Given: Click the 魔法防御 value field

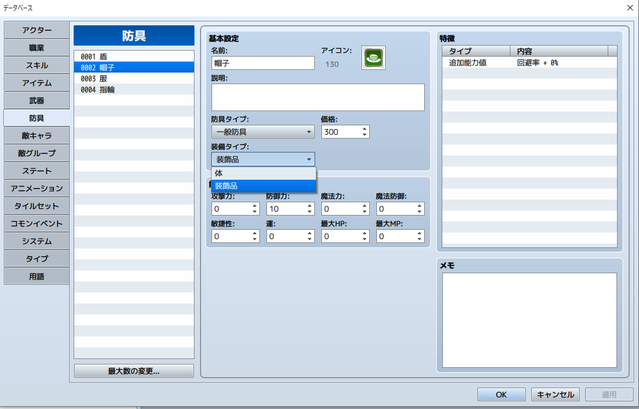Looking at the screenshot, I should coord(396,209).
